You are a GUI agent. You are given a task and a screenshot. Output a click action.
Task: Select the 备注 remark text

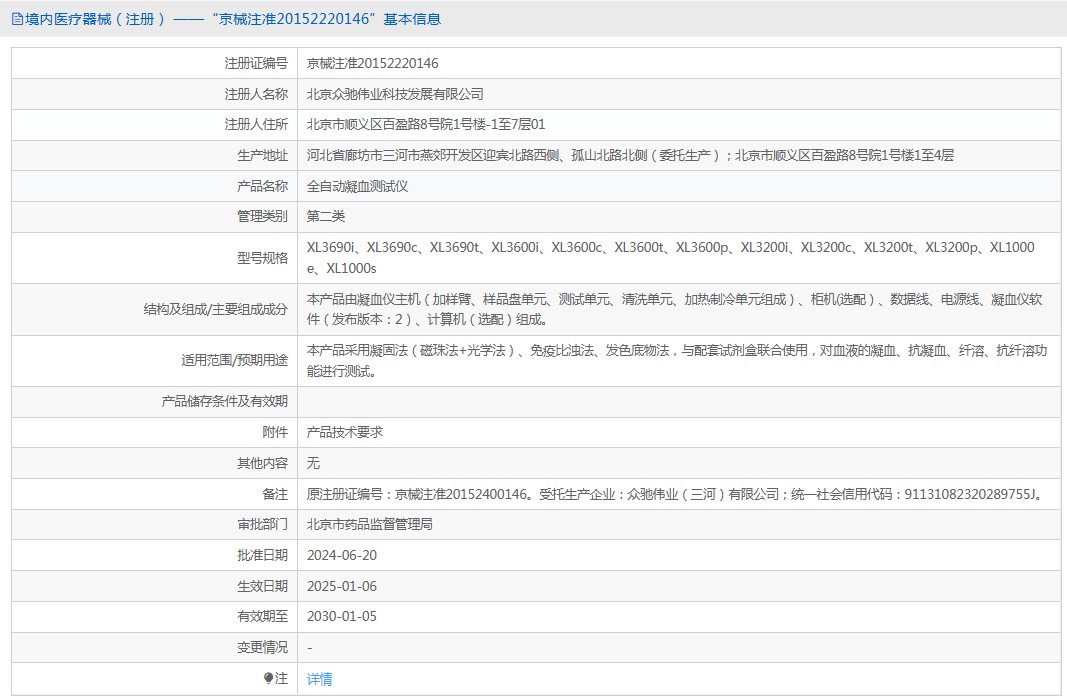tap(675, 494)
